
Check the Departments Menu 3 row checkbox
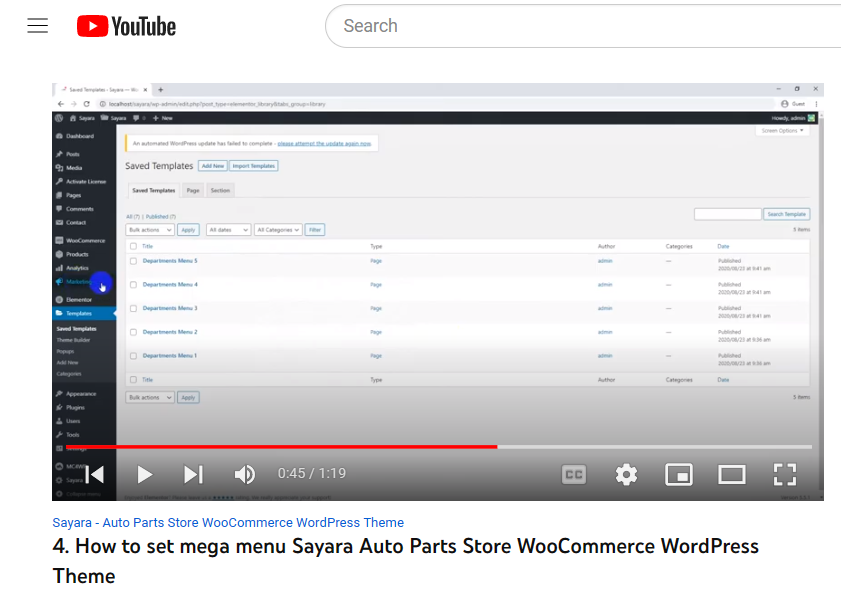[134, 309]
